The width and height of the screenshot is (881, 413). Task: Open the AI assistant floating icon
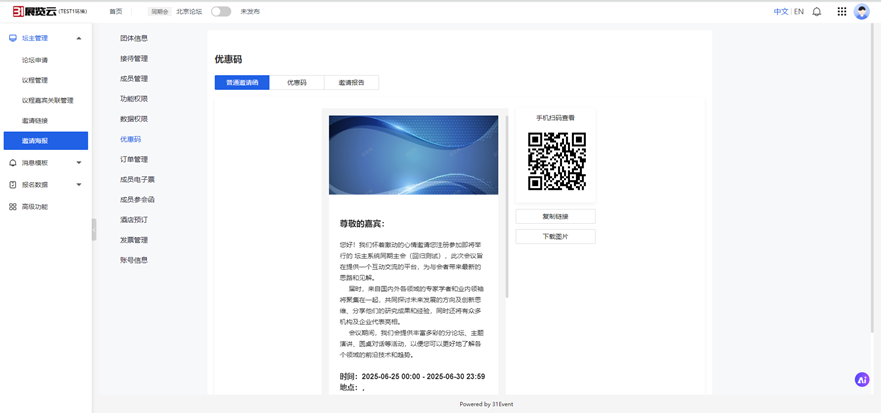[861, 379]
